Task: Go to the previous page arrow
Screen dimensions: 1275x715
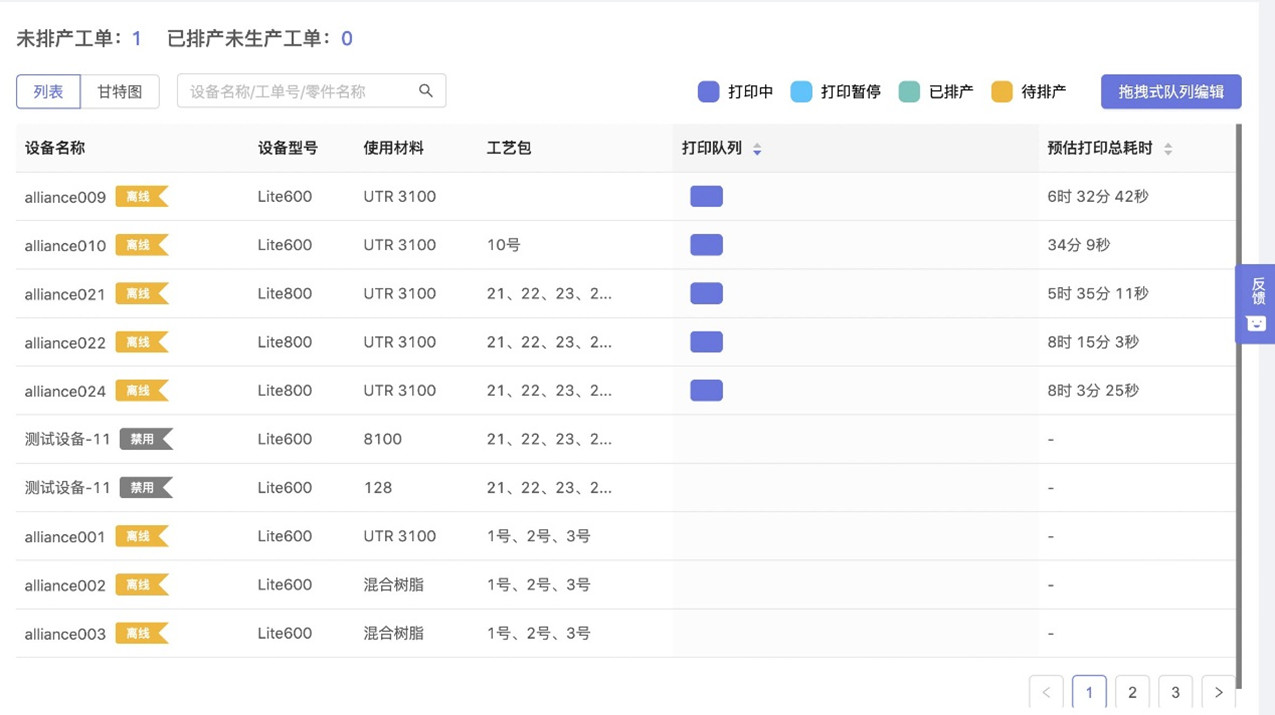Action: pyautogui.click(x=1046, y=692)
